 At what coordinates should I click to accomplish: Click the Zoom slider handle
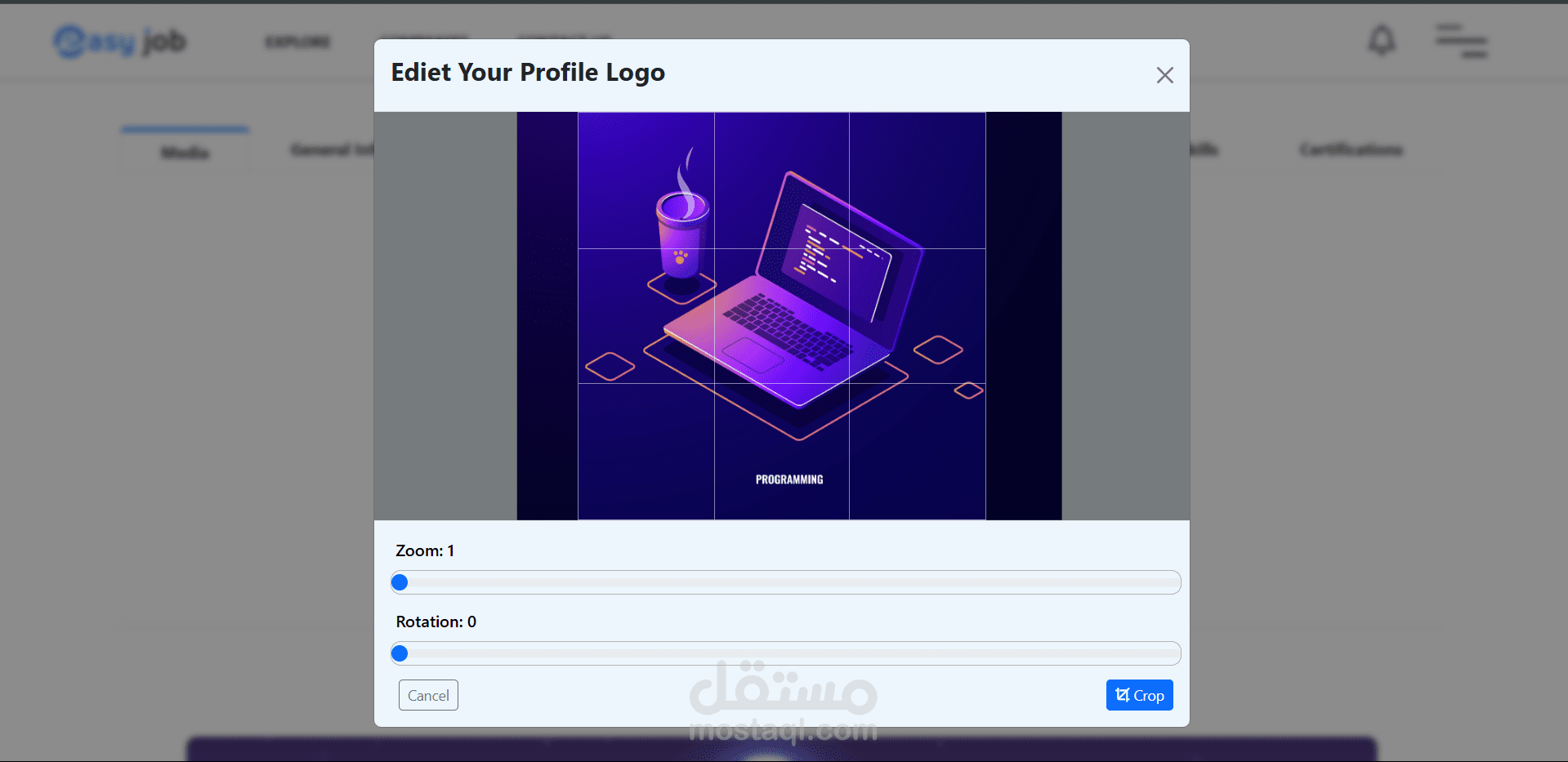pos(400,582)
